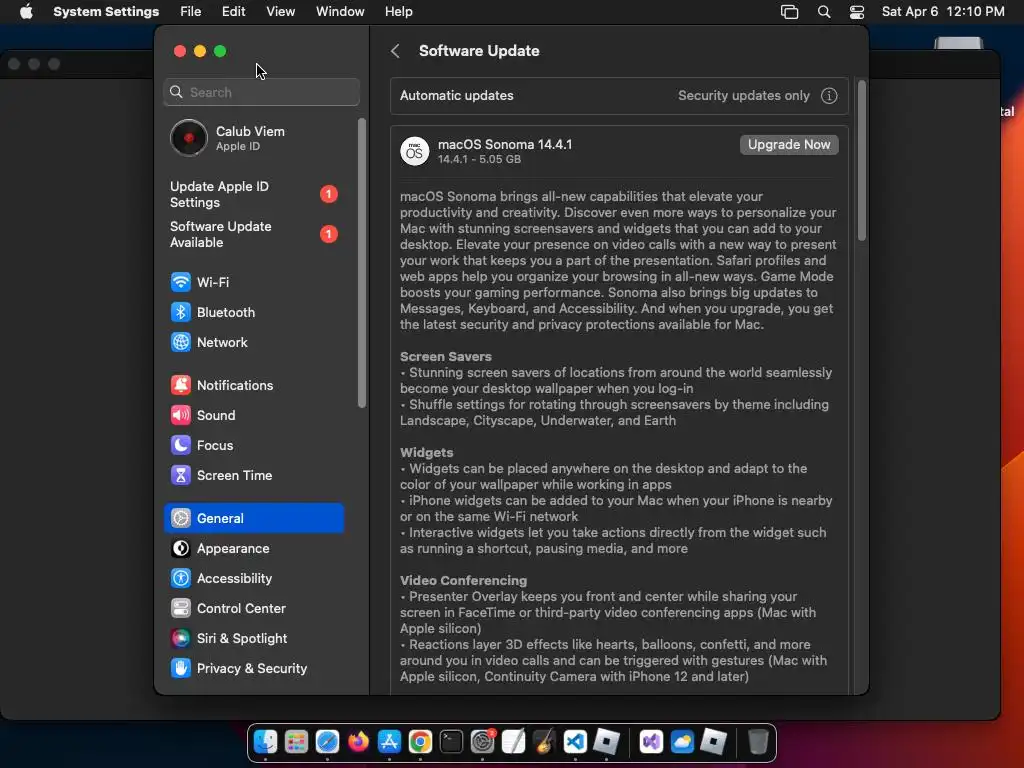Open Bluetooth settings in sidebar
The height and width of the screenshot is (768, 1024).
[x=253, y=312]
